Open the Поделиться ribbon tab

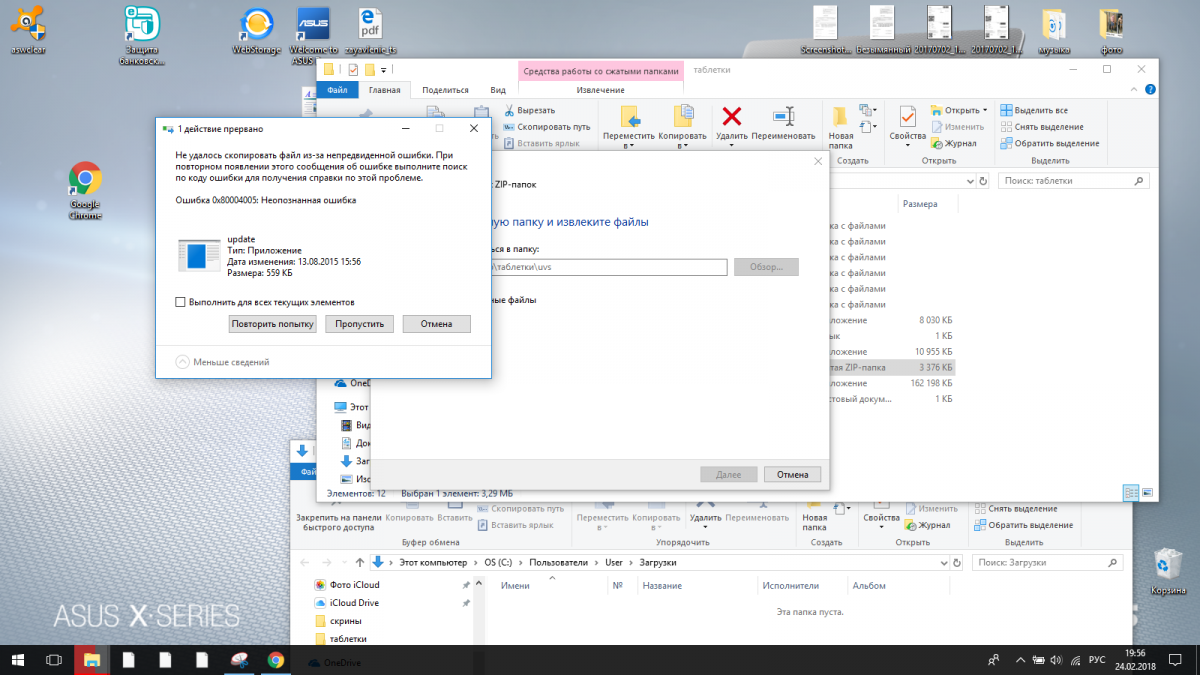point(445,90)
